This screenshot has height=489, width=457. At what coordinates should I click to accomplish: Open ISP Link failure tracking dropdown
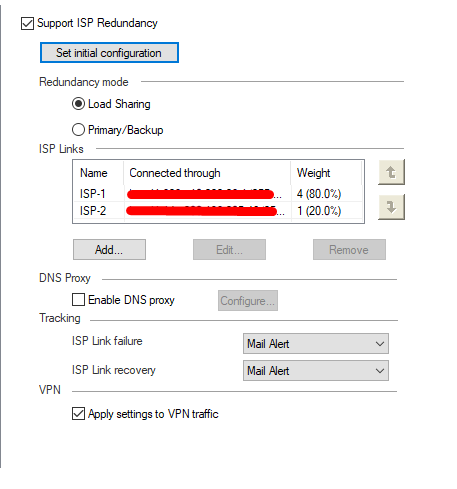coord(316,343)
